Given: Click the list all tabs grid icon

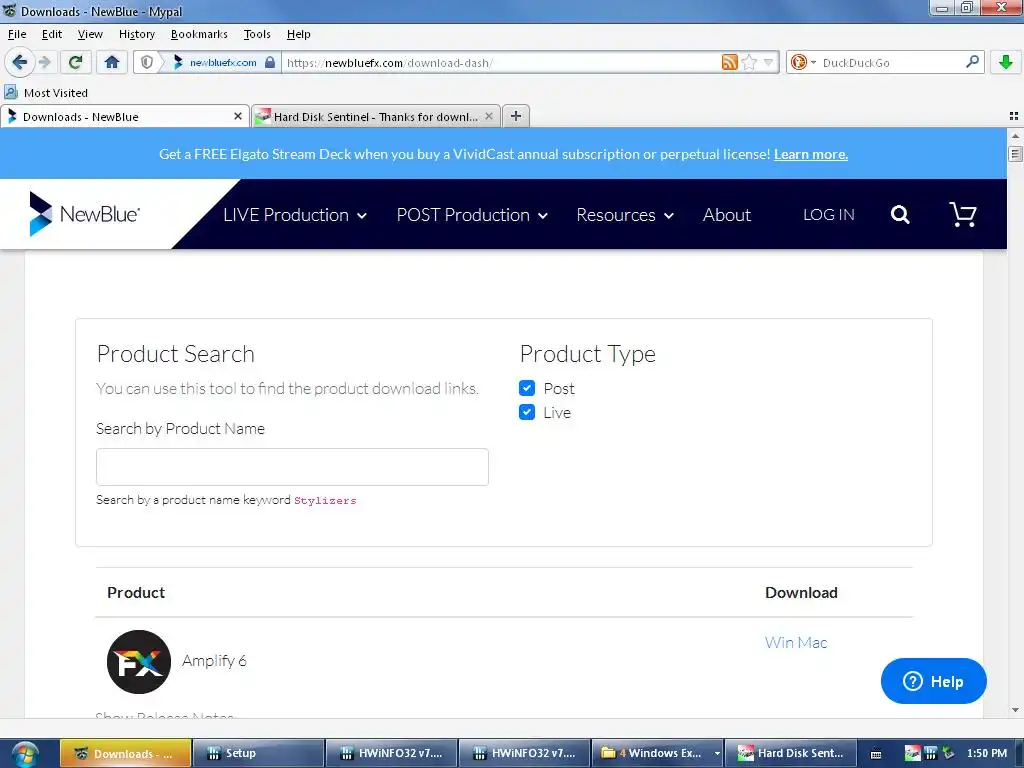Looking at the screenshot, I should (1014, 116).
